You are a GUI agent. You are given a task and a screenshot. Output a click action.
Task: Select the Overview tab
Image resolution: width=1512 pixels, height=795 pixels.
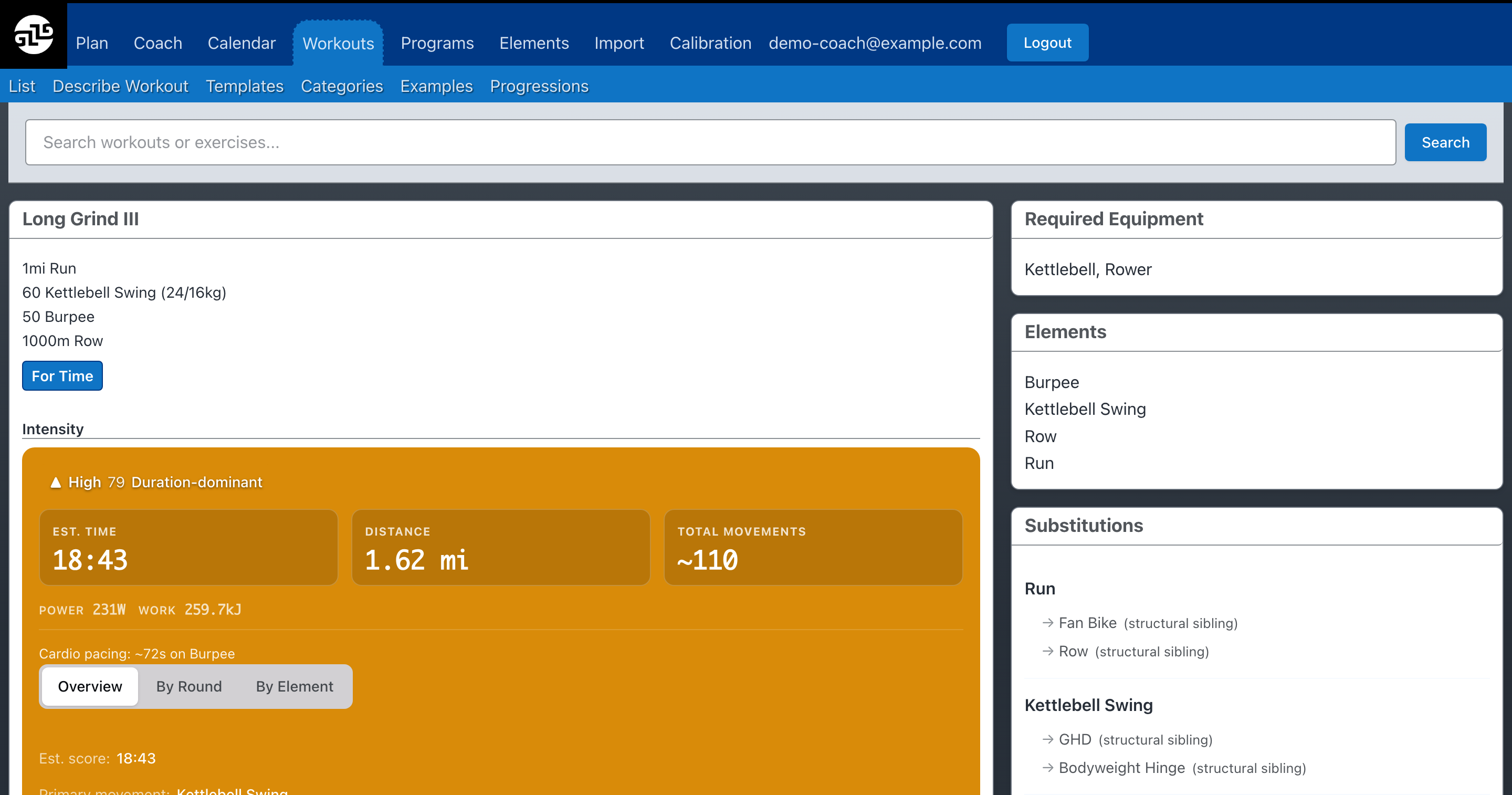coord(90,686)
